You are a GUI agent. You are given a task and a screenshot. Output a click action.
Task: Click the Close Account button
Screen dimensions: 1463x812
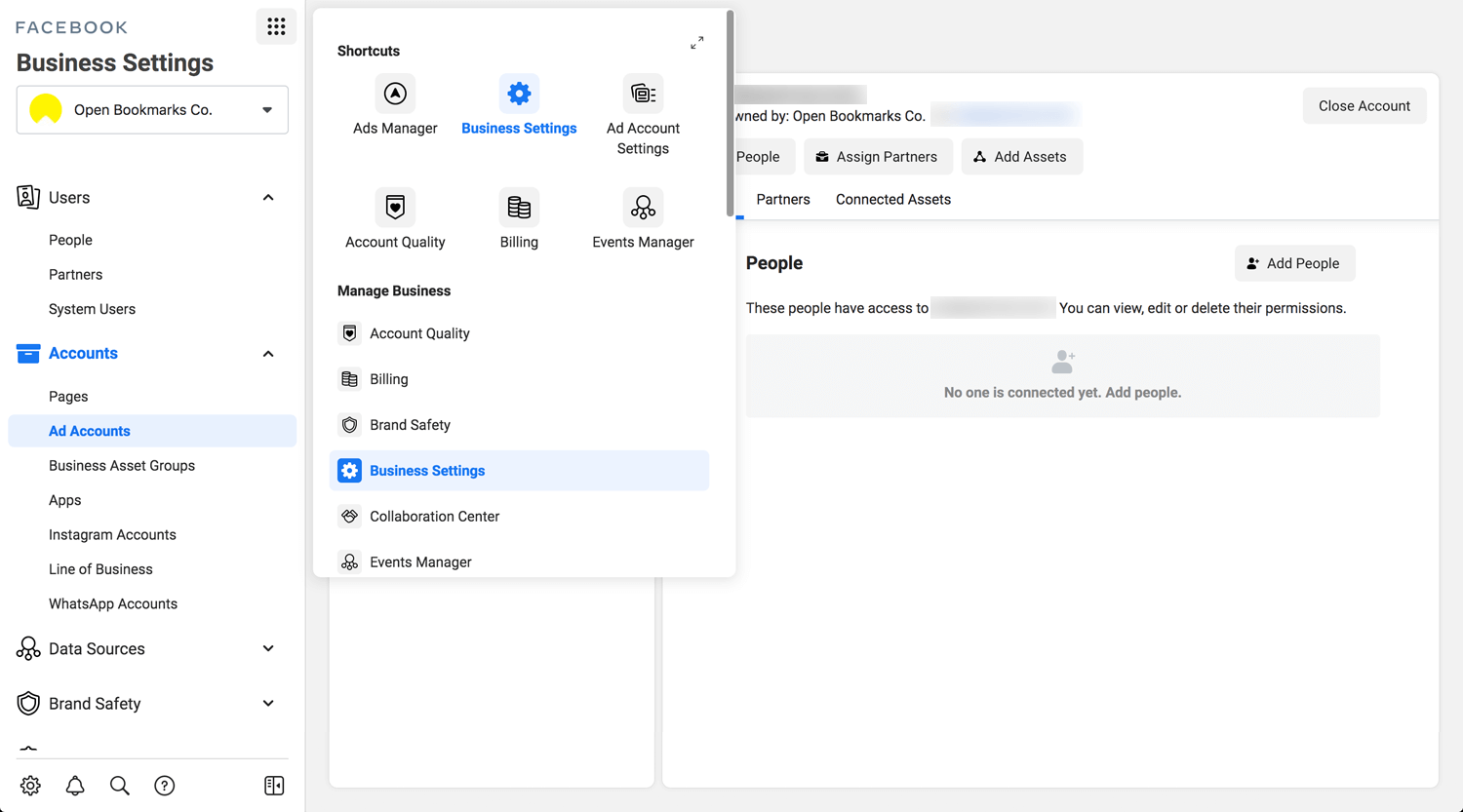coord(1364,105)
